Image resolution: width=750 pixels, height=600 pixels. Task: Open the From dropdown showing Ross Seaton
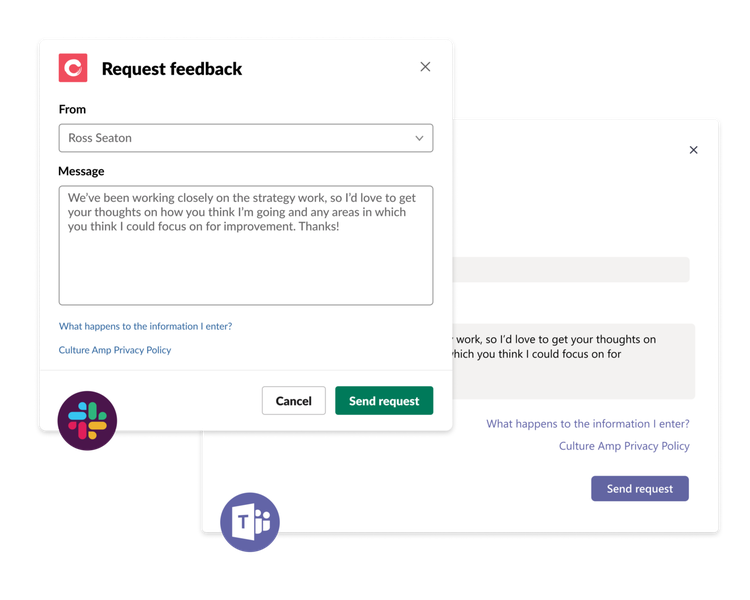click(245, 138)
